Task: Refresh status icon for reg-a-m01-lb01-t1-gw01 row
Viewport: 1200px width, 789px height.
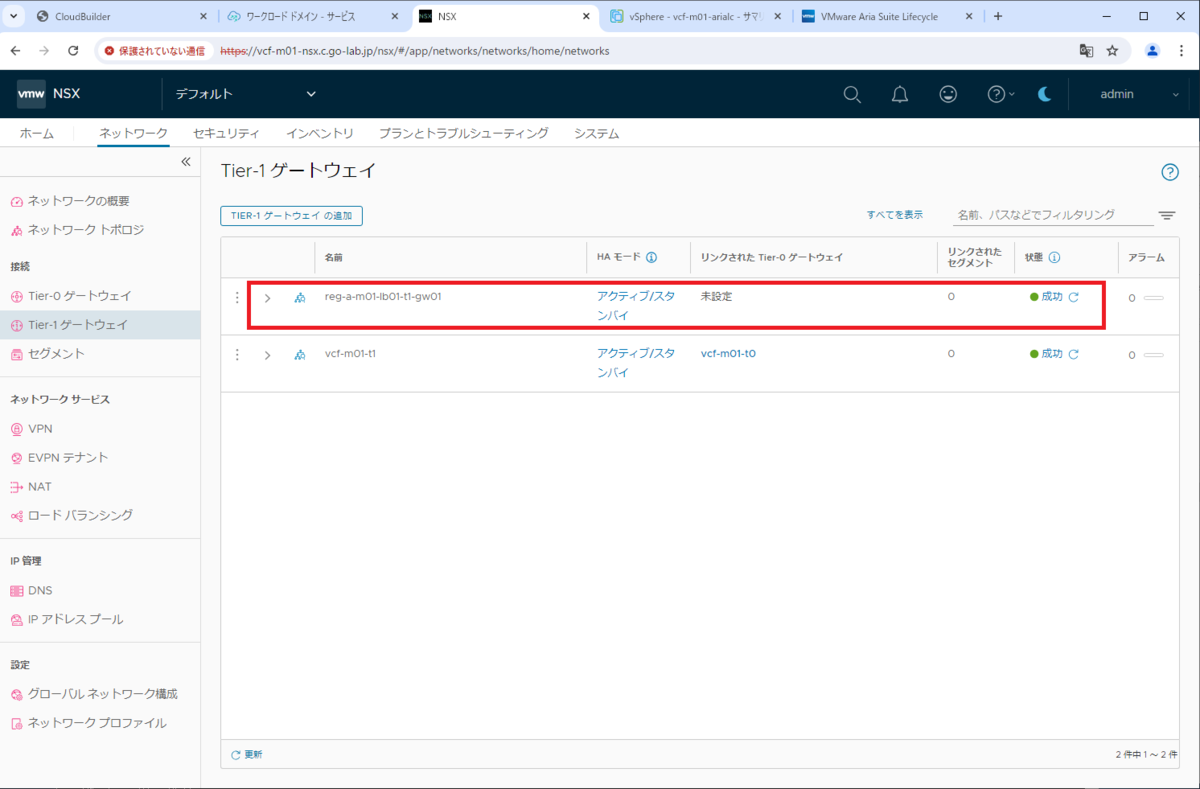Action: [x=1073, y=297]
